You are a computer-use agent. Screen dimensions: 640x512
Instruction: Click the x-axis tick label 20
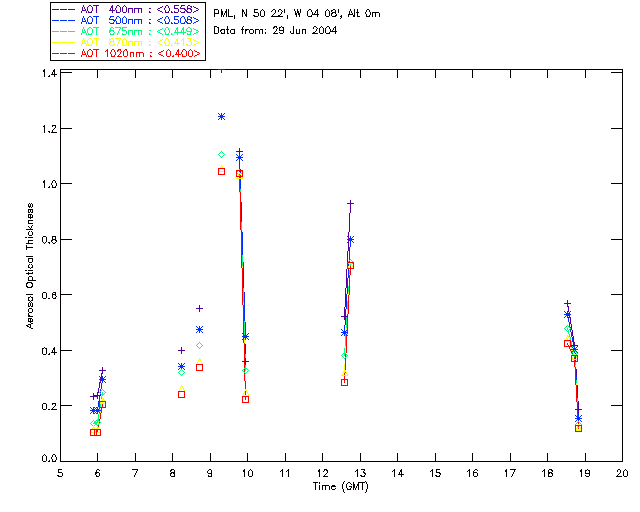point(622,473)
